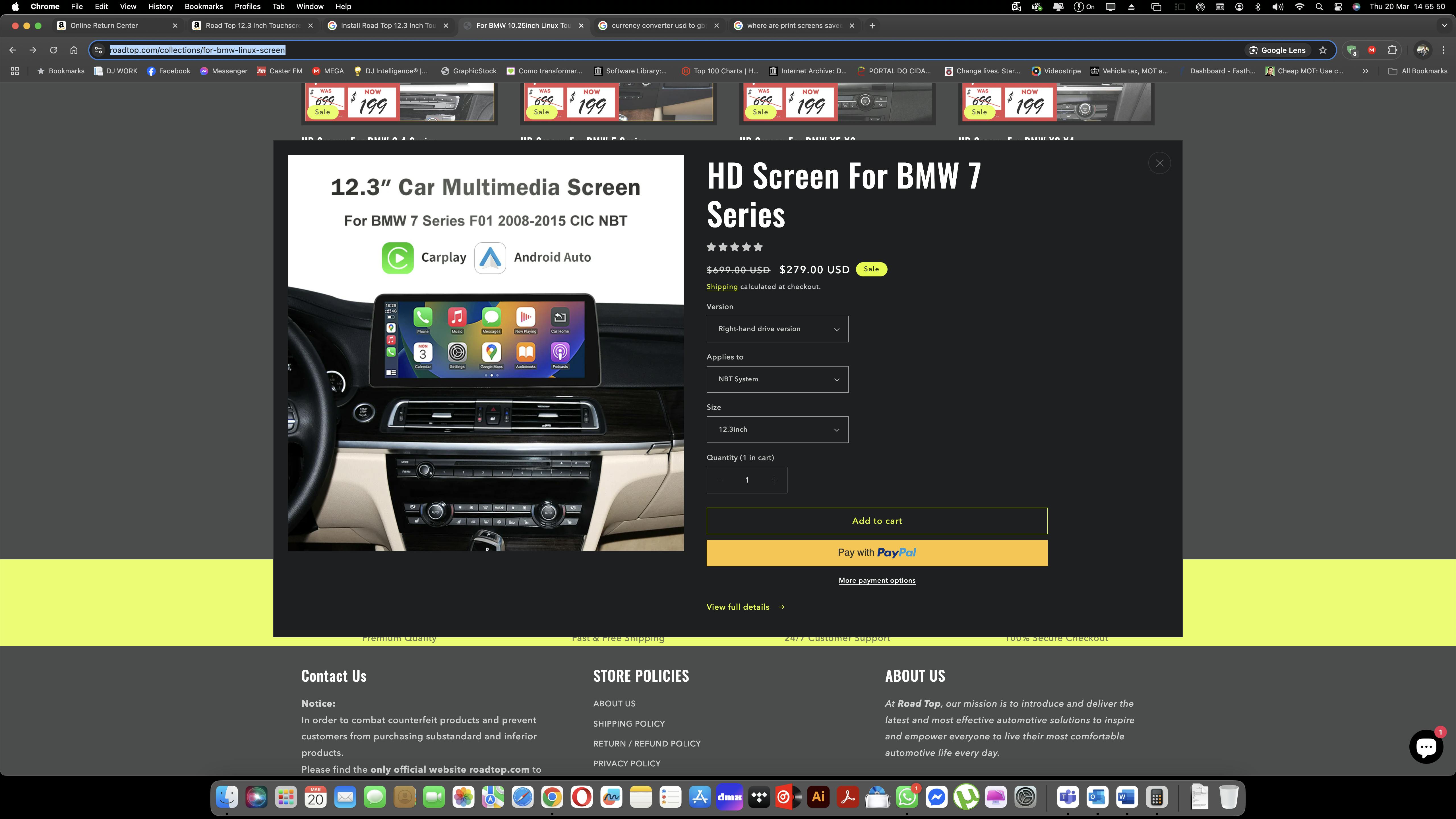Open Chrome extensions puzzle icon
Image resolution: width=1456 pixels, height=819 pixels.
tap(1392, 50)
